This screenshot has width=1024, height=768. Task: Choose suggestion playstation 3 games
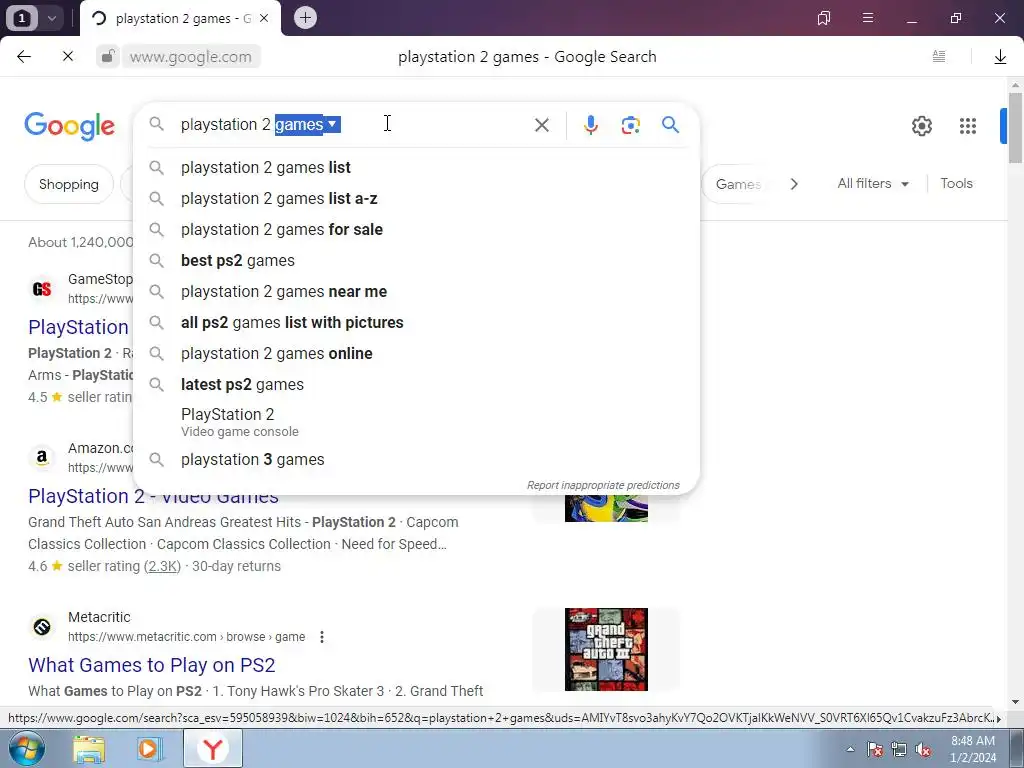pyautogui.click(x=416, y=460)
